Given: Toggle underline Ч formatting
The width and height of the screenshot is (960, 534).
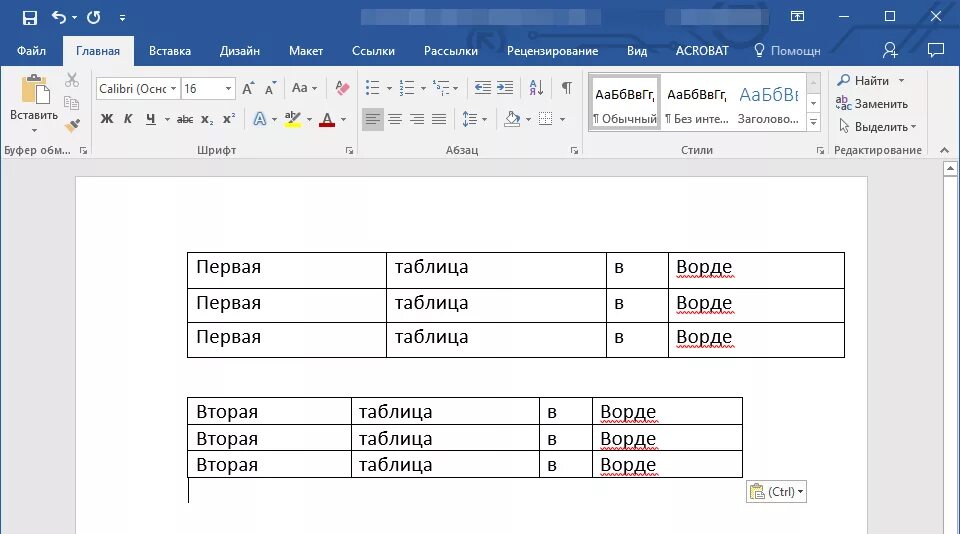Looking at the screenshot, I should (x=151, y=119).
